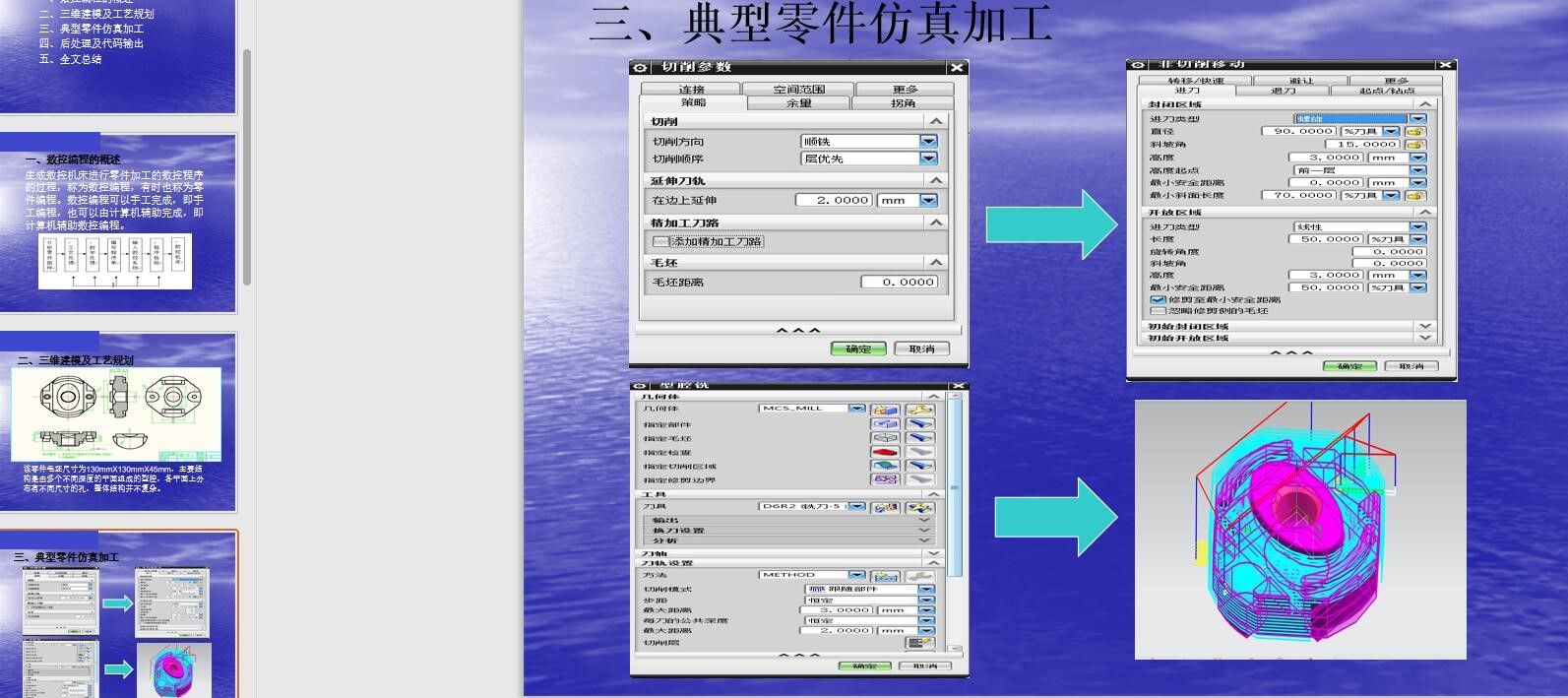1568x698 pixels.
Task: Expand the 输出 subsection under 工具
Action: coord(924,520)
